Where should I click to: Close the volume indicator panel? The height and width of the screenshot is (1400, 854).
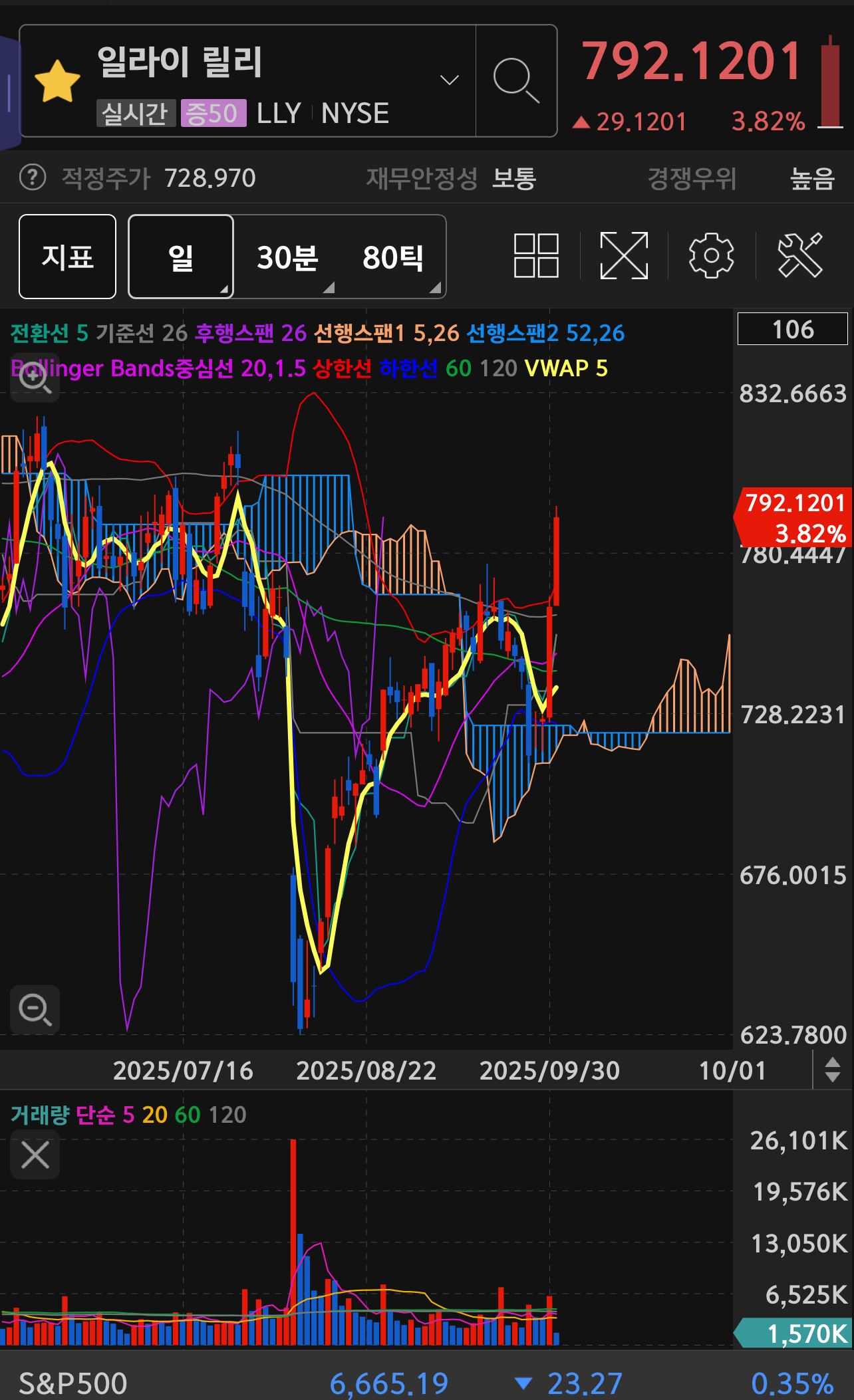(35, 1155)
